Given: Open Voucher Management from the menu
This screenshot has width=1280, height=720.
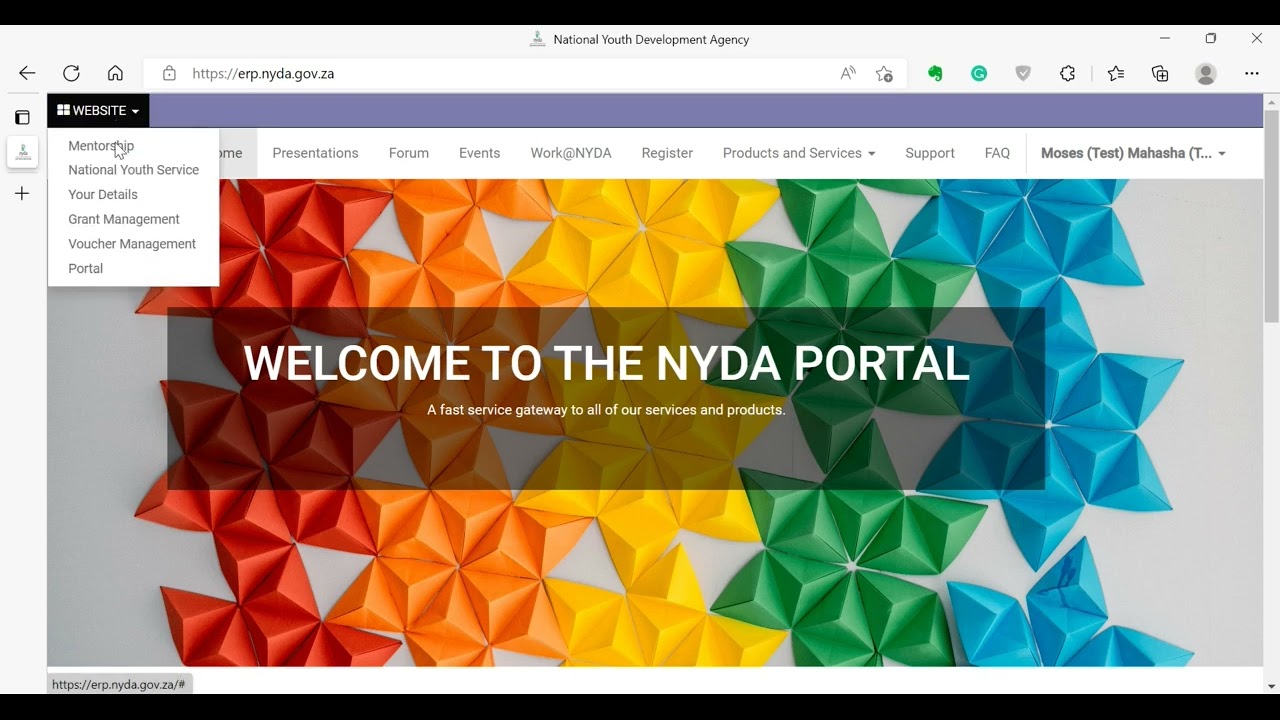Looking at the screenshot, I should point(132,244).
